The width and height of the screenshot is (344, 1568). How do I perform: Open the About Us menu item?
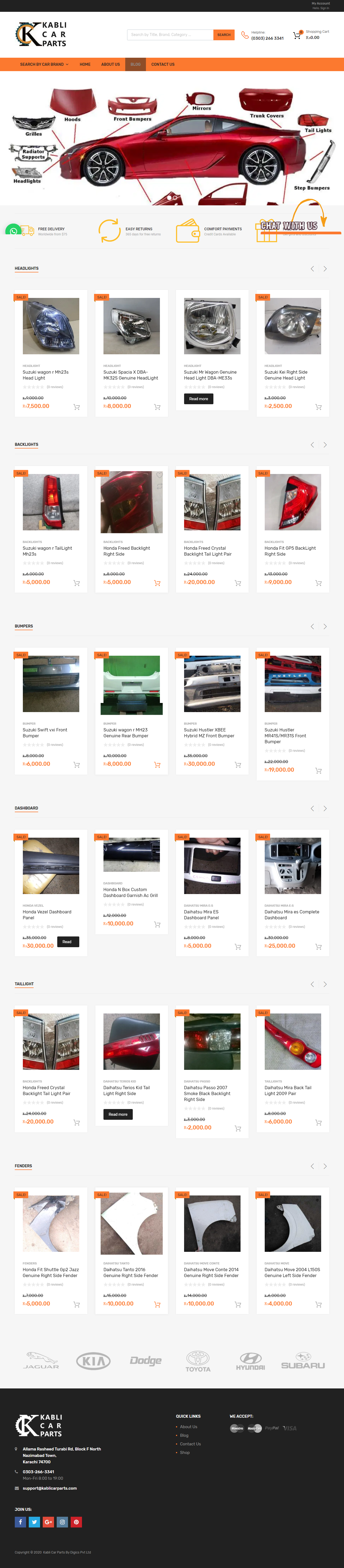click(x=110, y=64)
